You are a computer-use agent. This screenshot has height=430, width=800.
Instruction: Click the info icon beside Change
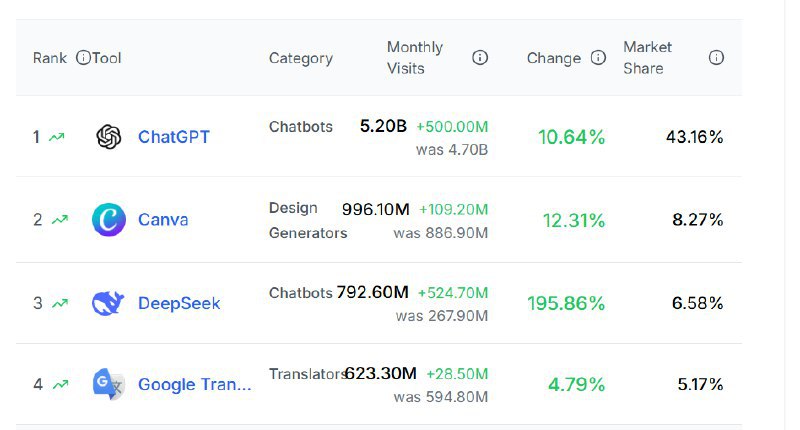(x=598, y=58)
